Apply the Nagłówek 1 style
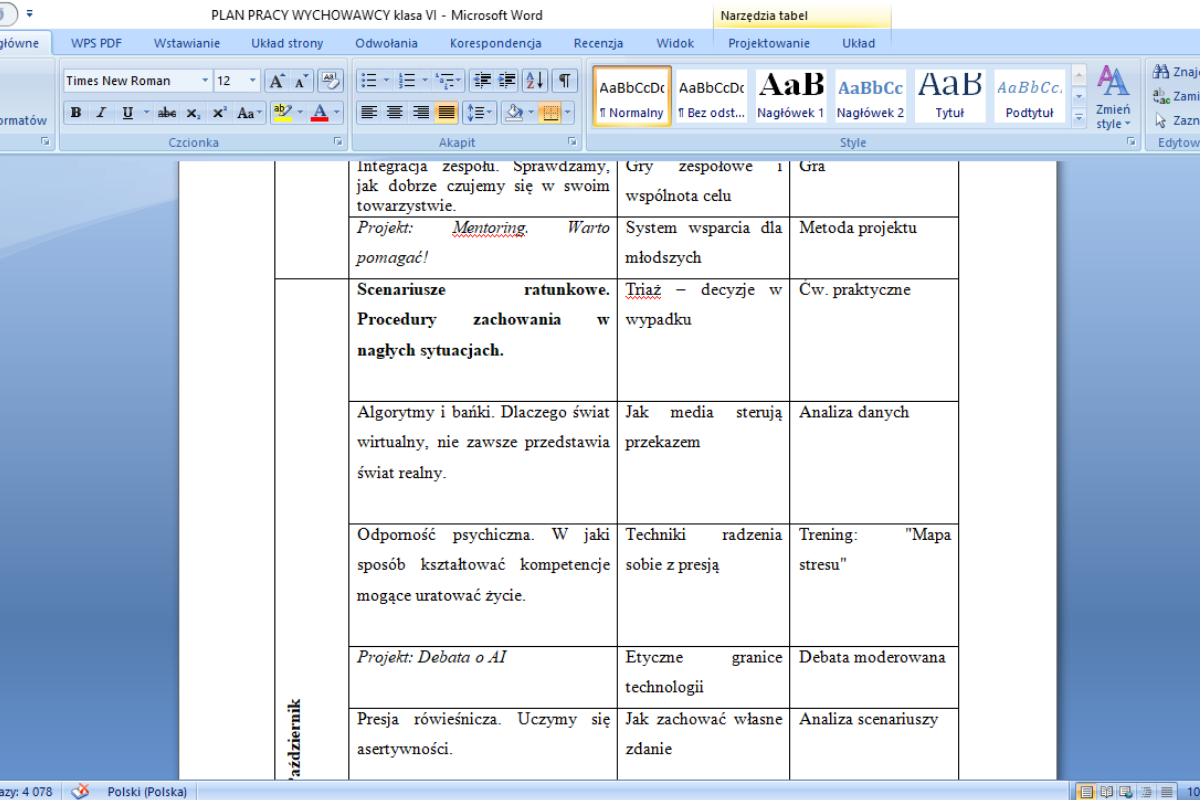Screen dimensions: 1200x800 point(790,95)
